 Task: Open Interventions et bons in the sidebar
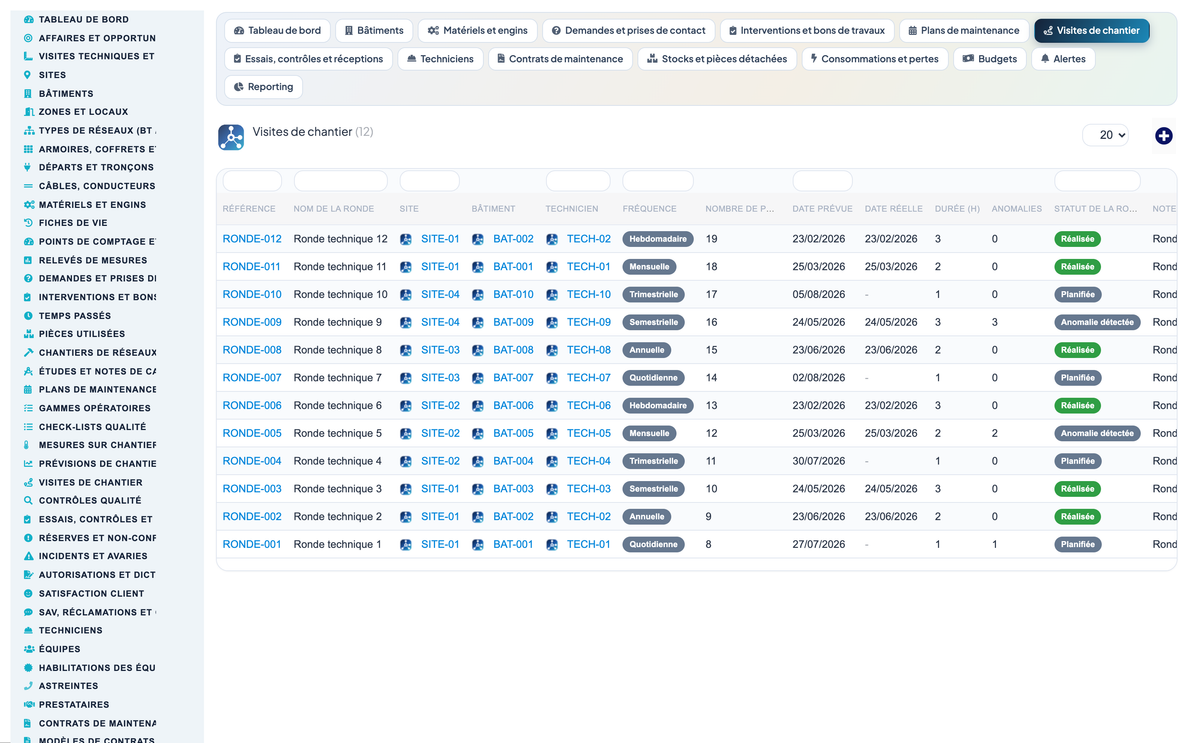tap(97, 297)
